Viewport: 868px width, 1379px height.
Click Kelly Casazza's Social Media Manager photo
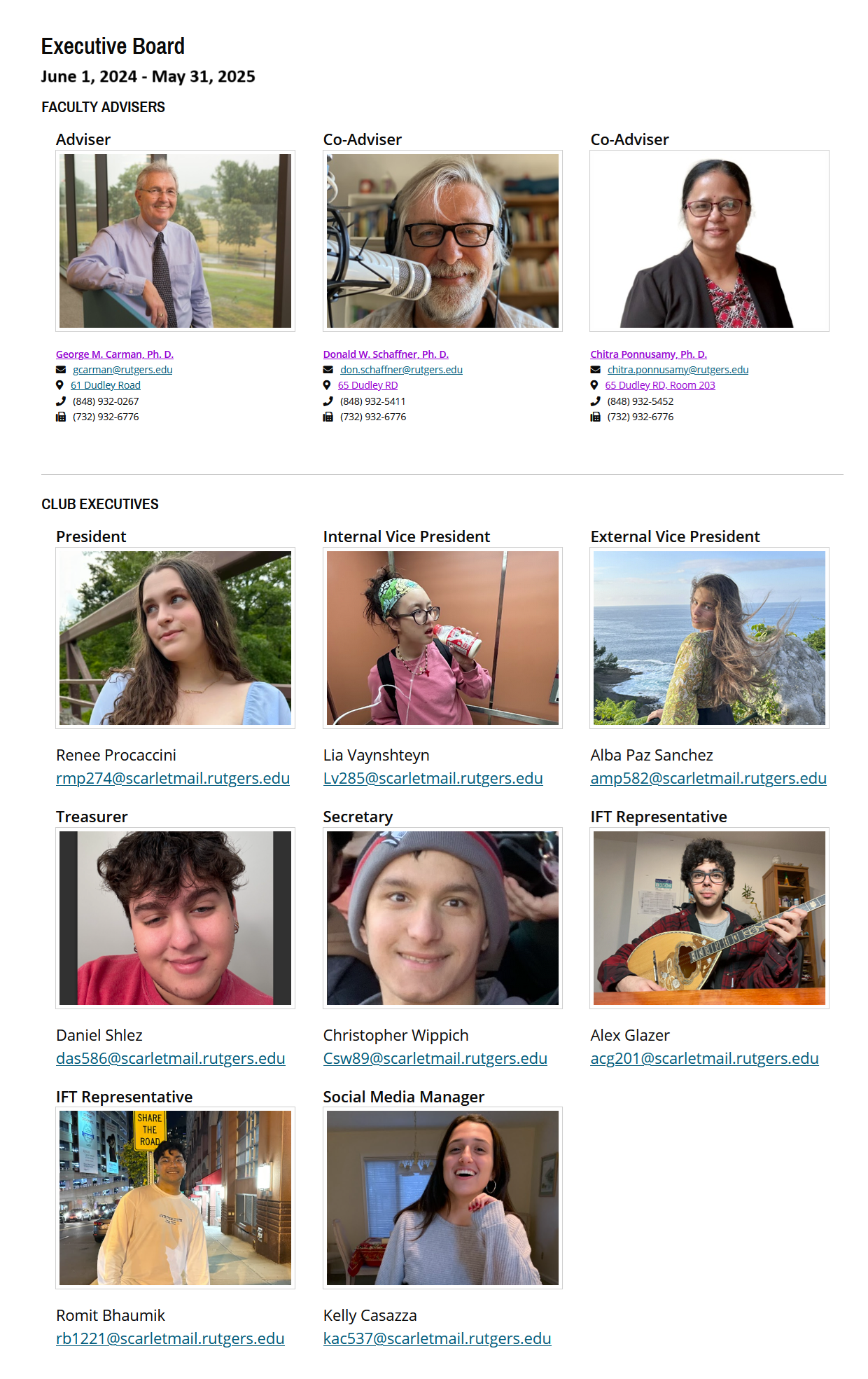(x=442, y=1198)
